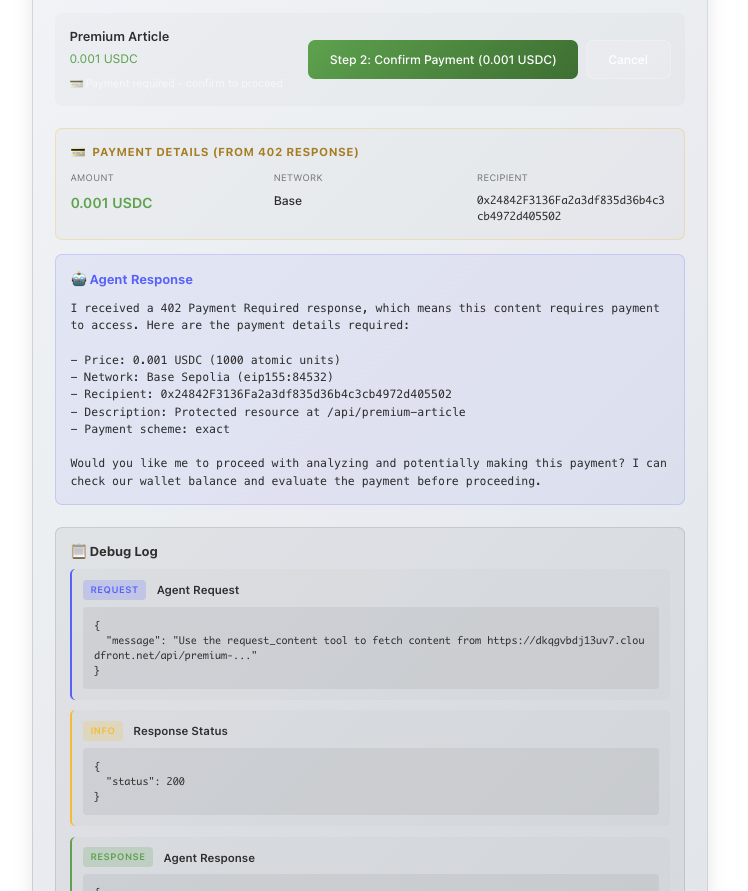
Task: Click the 0.001 USDC amount in Payment Details
Action: point(111,203)
